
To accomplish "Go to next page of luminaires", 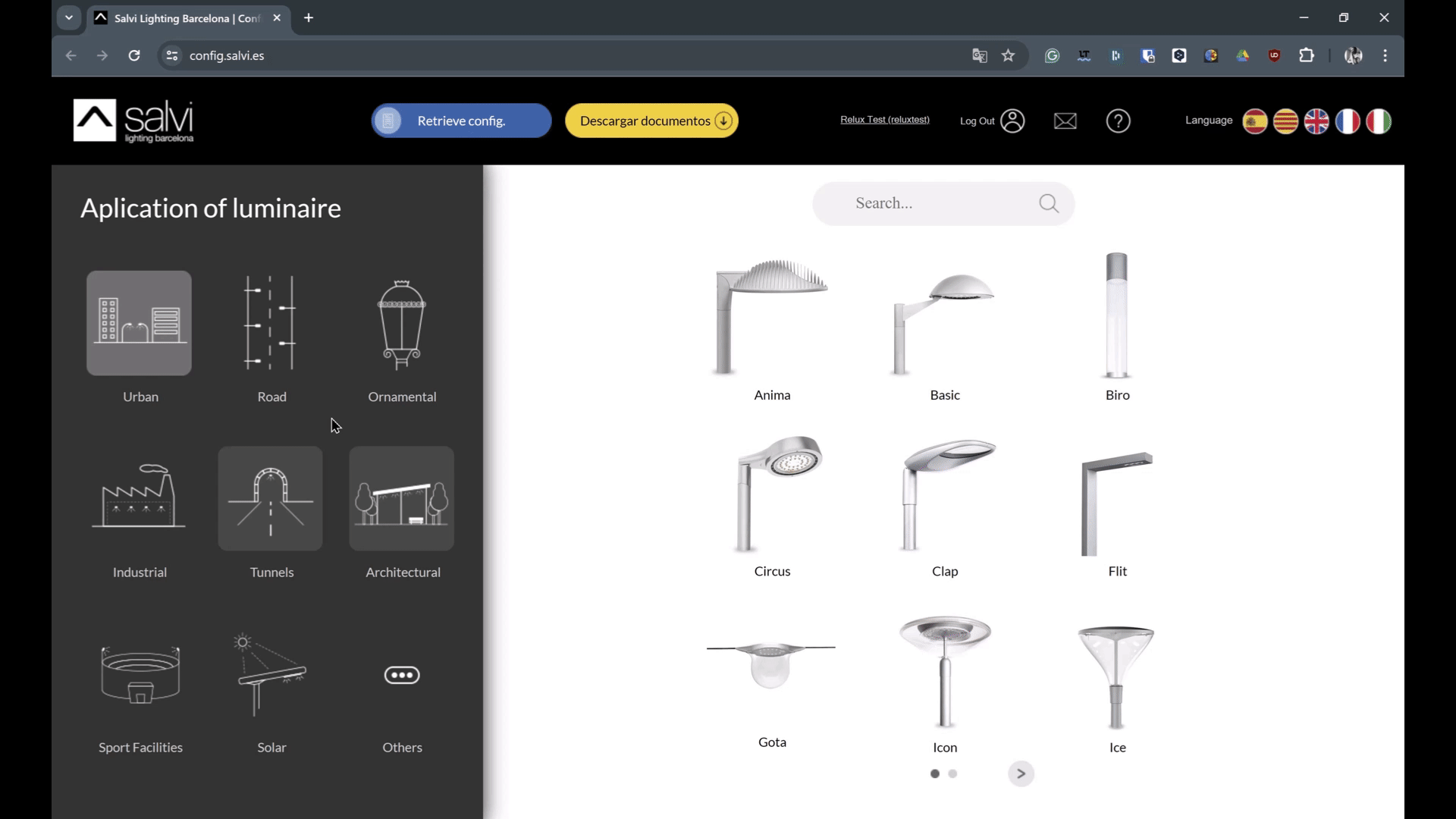I will [x=1021, y=773].
